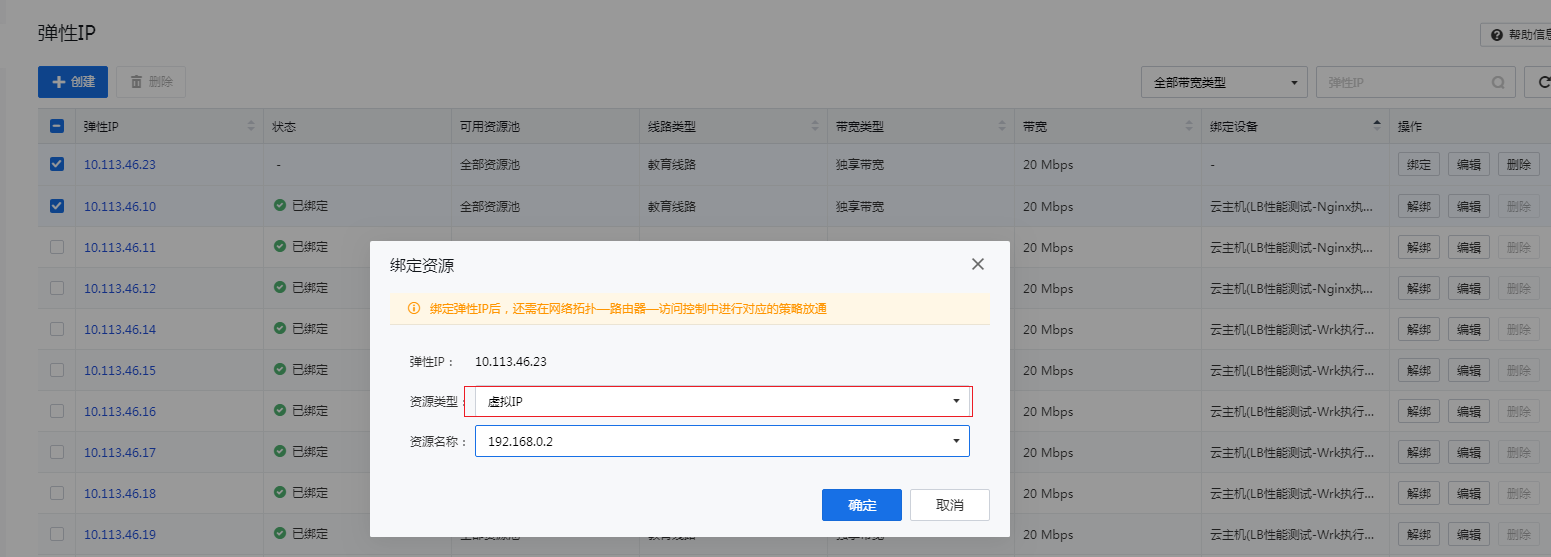Image resolution: width=1551 pixels, height=557 pixels.
Task: Click the orange info notice in the dialog
Action: (x=690, y=309)
